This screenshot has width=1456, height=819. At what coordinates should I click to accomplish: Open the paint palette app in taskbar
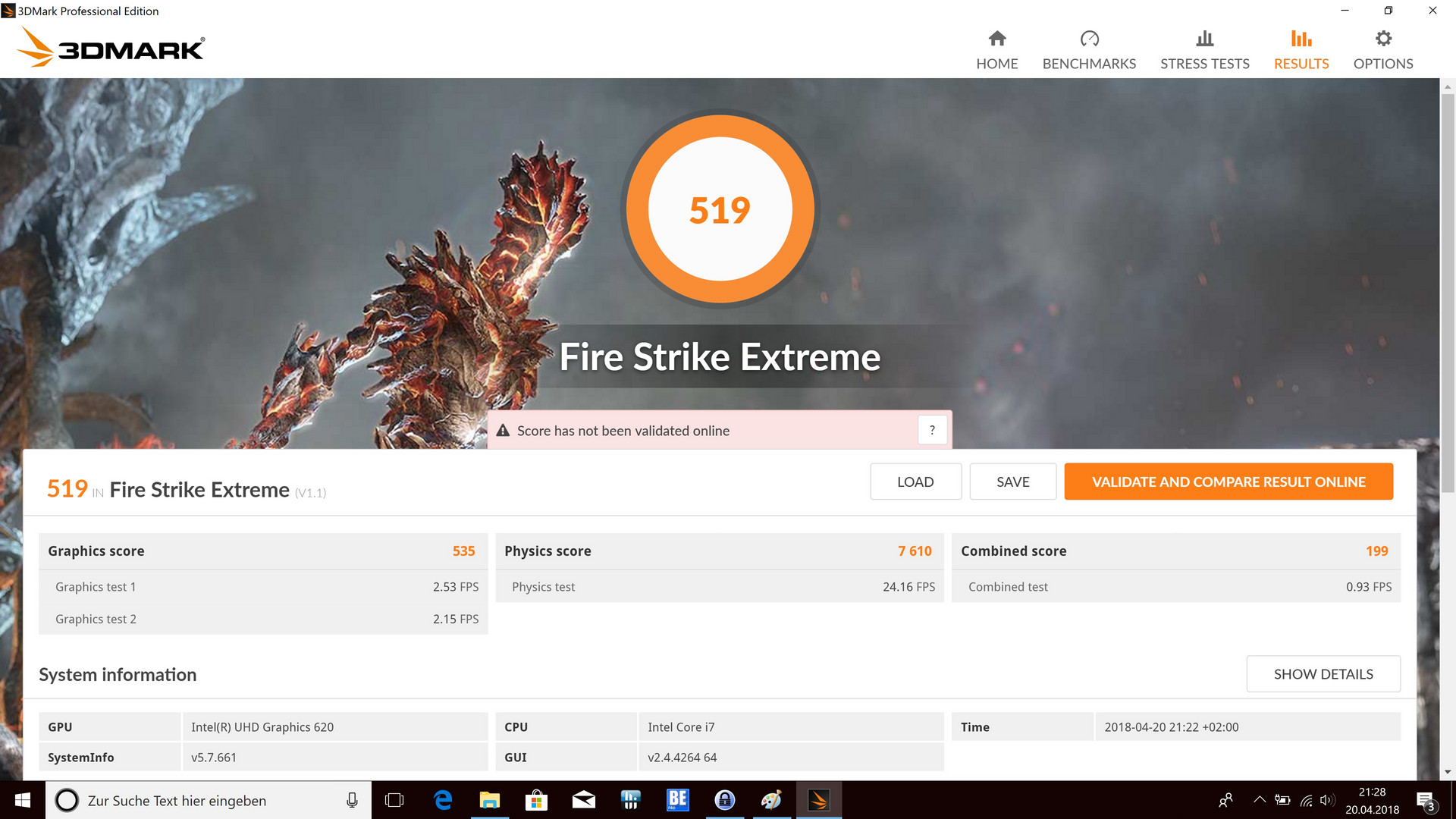[x=771, y=800]
